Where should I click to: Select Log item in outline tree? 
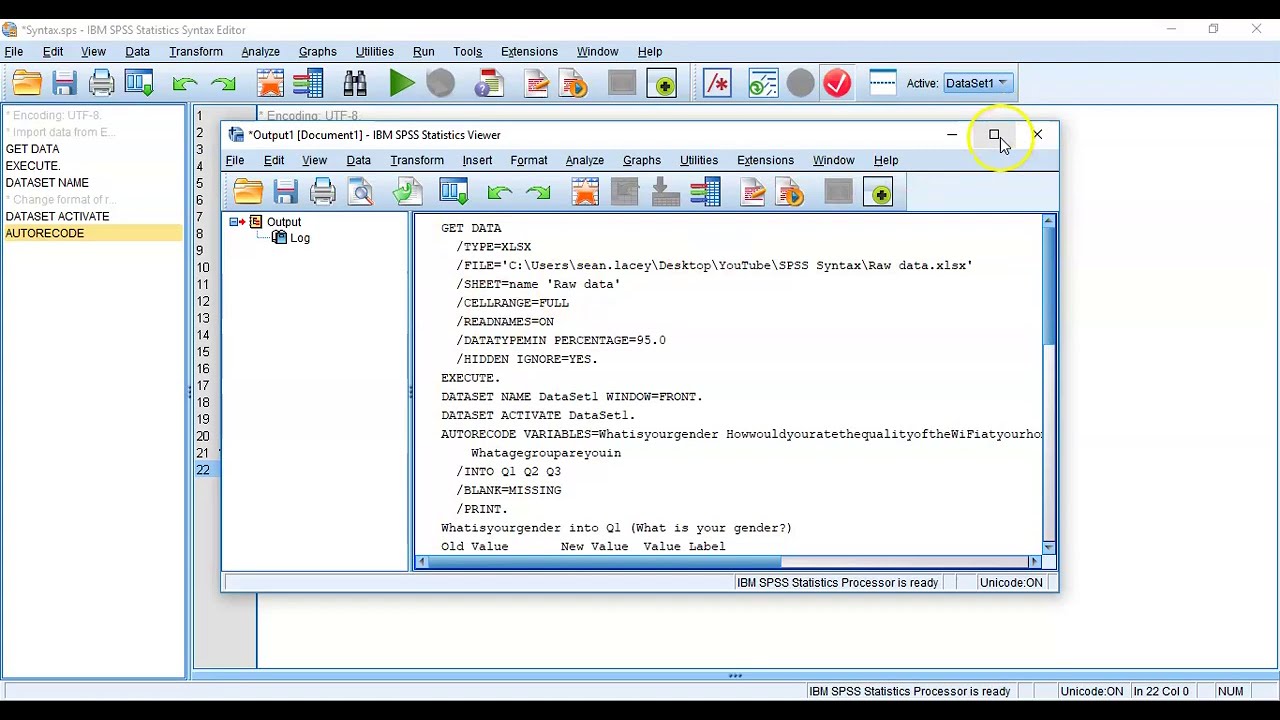pos(299,238)
